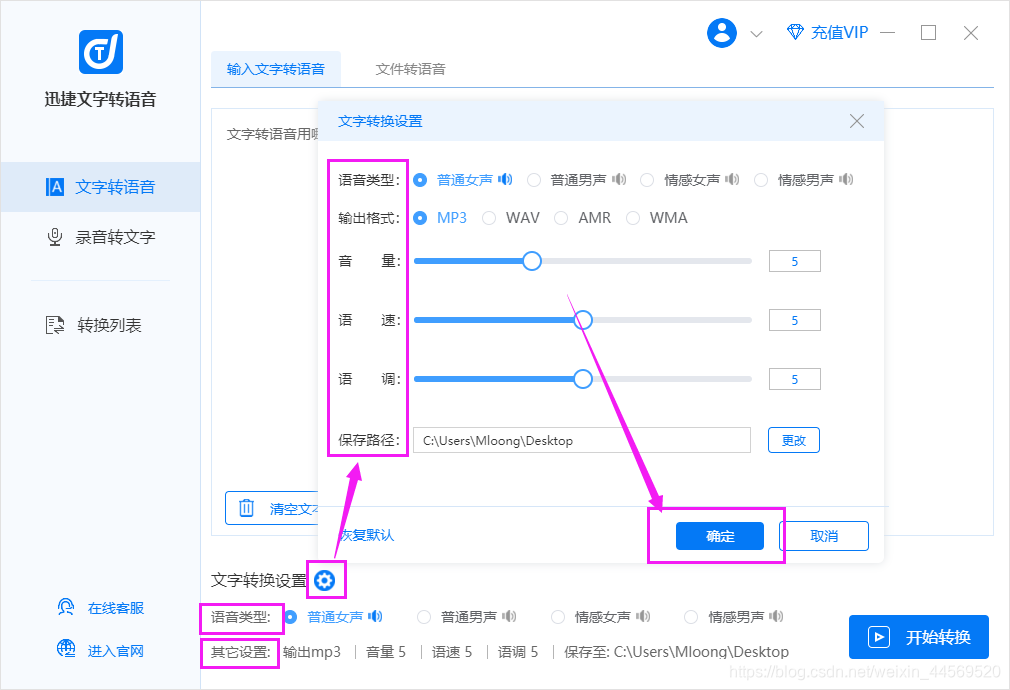
Task: Play bottom 情感男声 speaker preview icon
Action: pyautogui.click(x=776, y=617)
